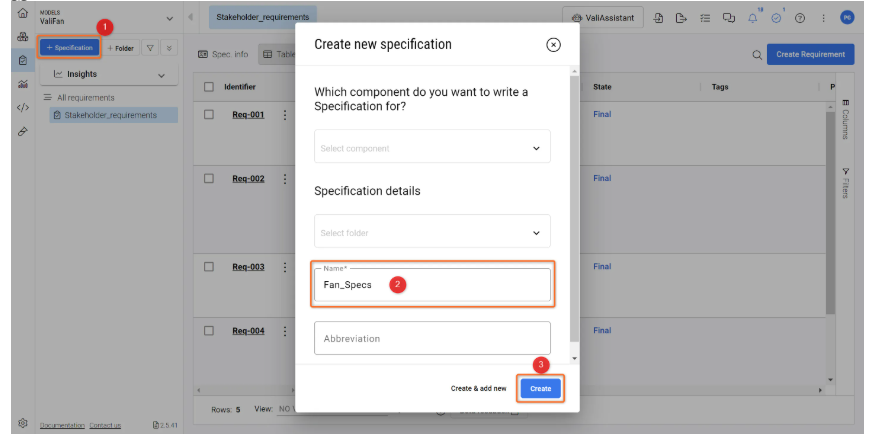Click the notifications bell icon
The height and width of the screenshot is (438, 872).
coord(752,18)
